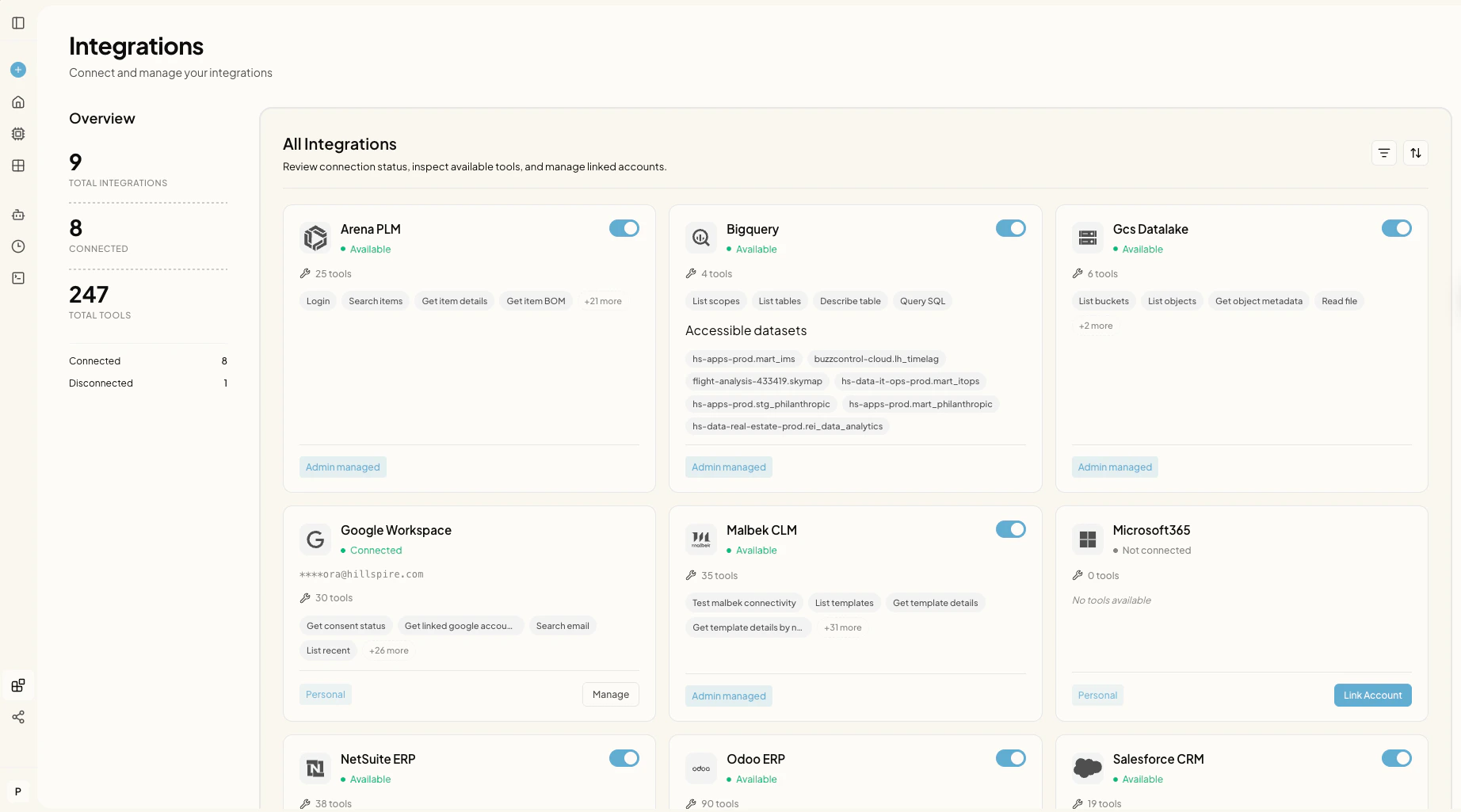Toggle the Odoo ERP switch
The height and width of the screenshot is (812, 1461).
[x=1011, y=758]
